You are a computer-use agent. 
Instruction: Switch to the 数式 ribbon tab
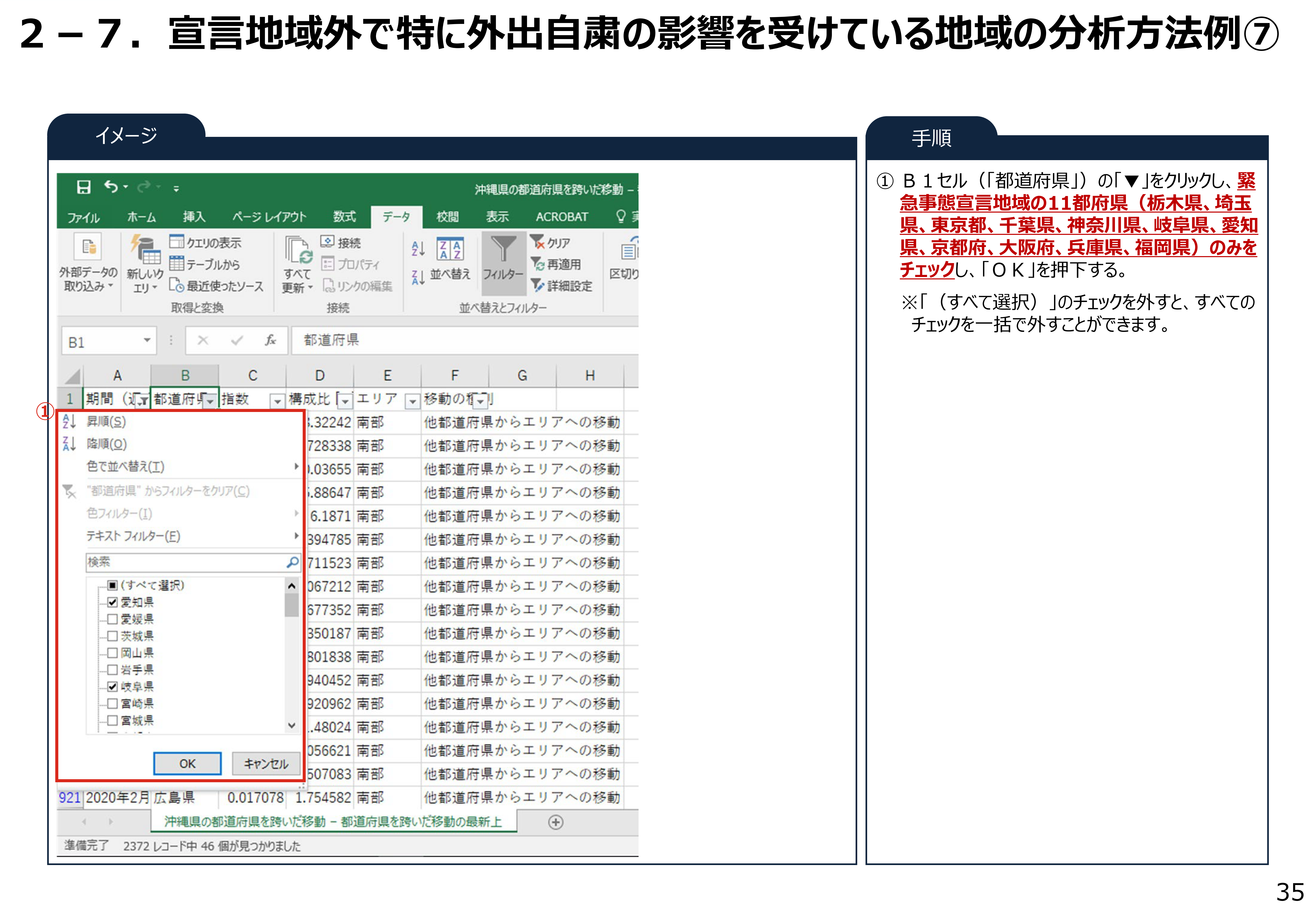pyautogui.click(x=344, y=217)
